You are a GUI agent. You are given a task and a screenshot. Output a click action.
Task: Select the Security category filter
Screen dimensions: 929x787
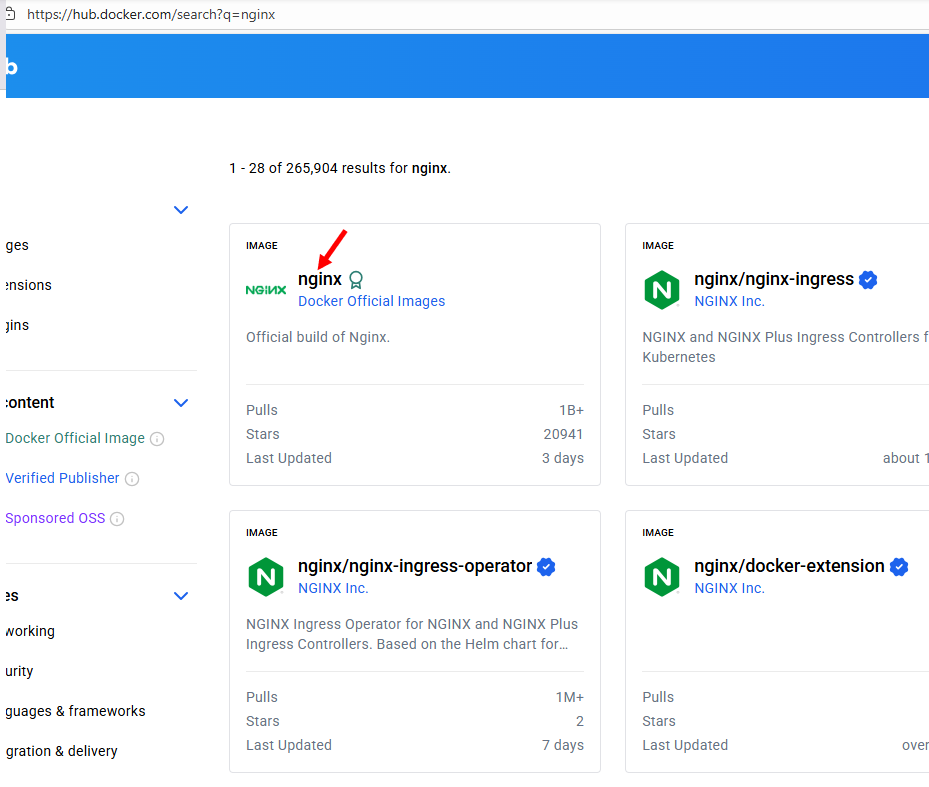(19, 671)
